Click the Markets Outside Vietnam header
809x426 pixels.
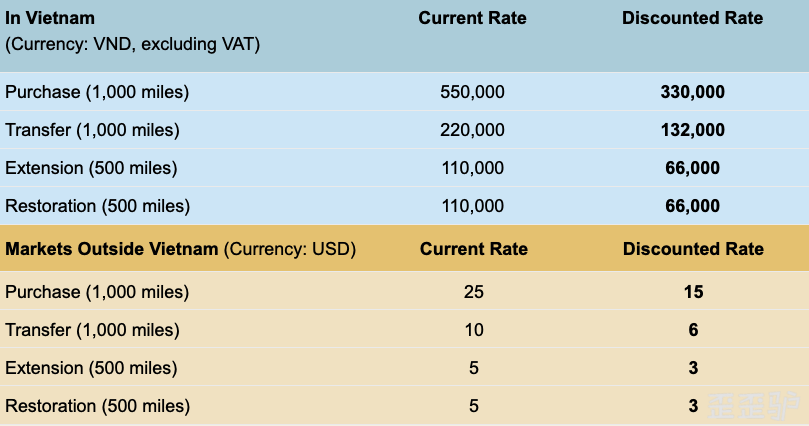point(111,249)
